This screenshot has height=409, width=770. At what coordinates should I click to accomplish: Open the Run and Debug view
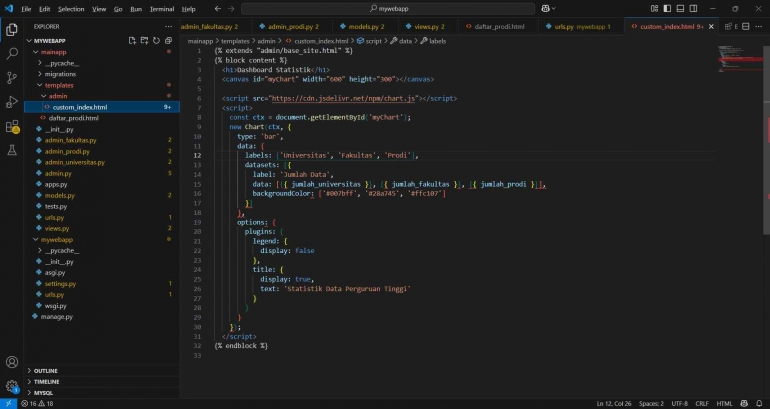point(12,102)
